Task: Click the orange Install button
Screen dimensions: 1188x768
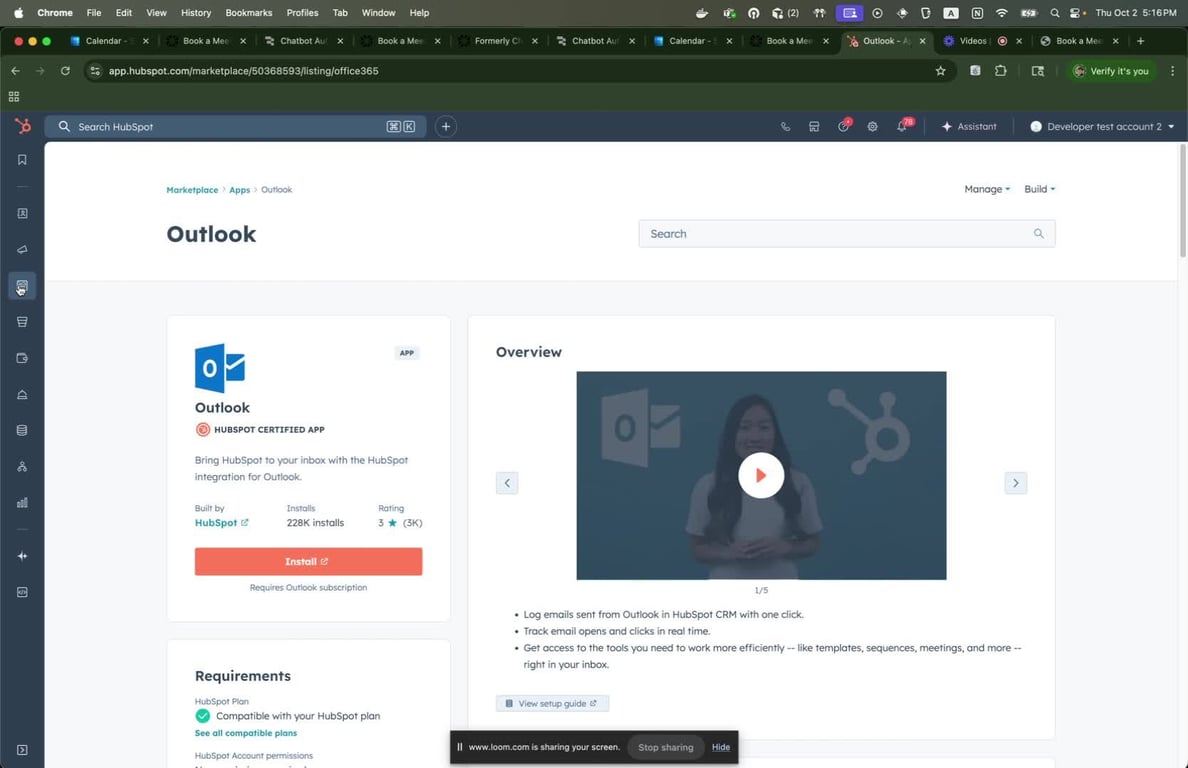Action: coord(308,561)
